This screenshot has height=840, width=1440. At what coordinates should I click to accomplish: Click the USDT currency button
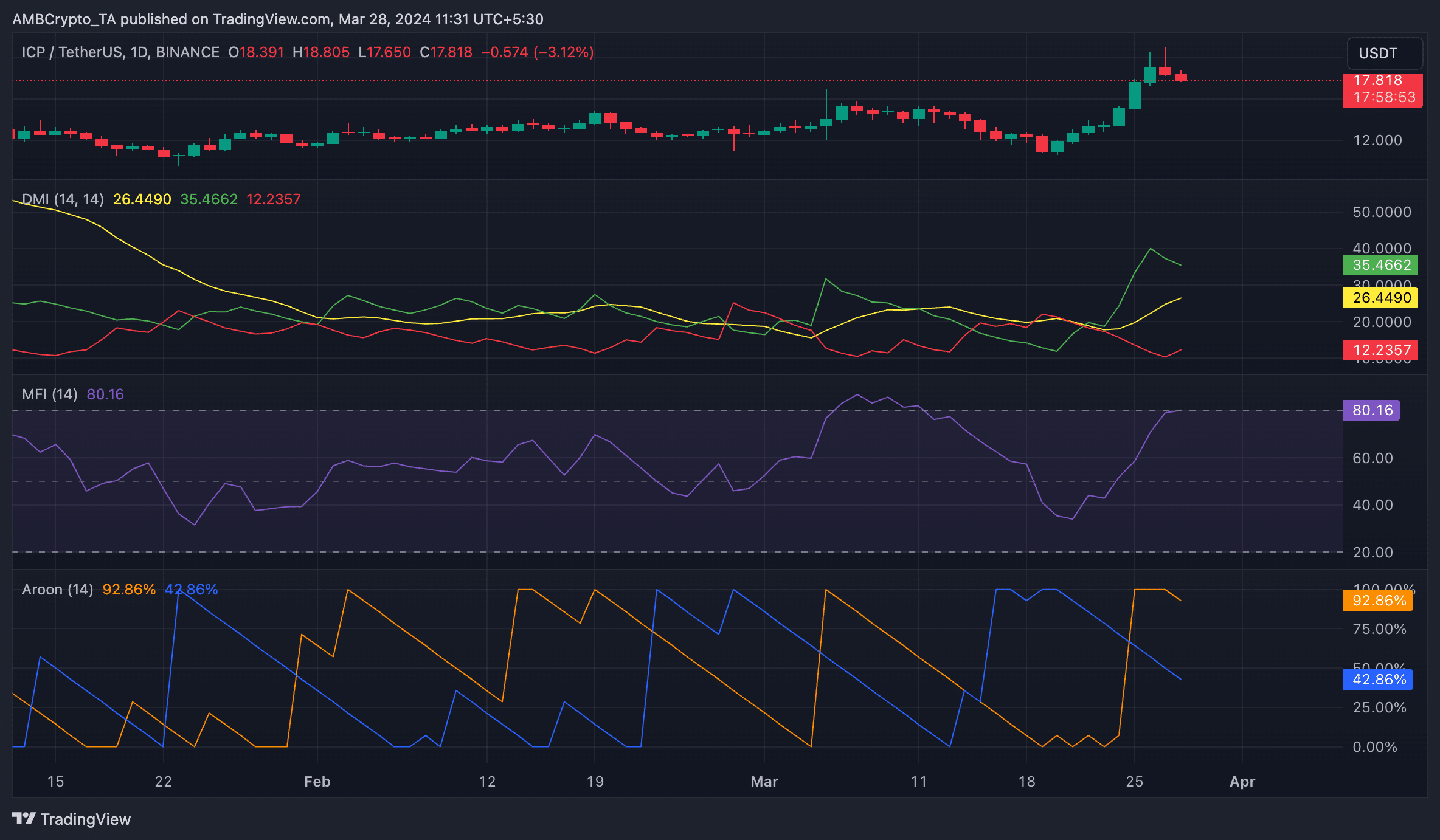tap(1385, 53)
